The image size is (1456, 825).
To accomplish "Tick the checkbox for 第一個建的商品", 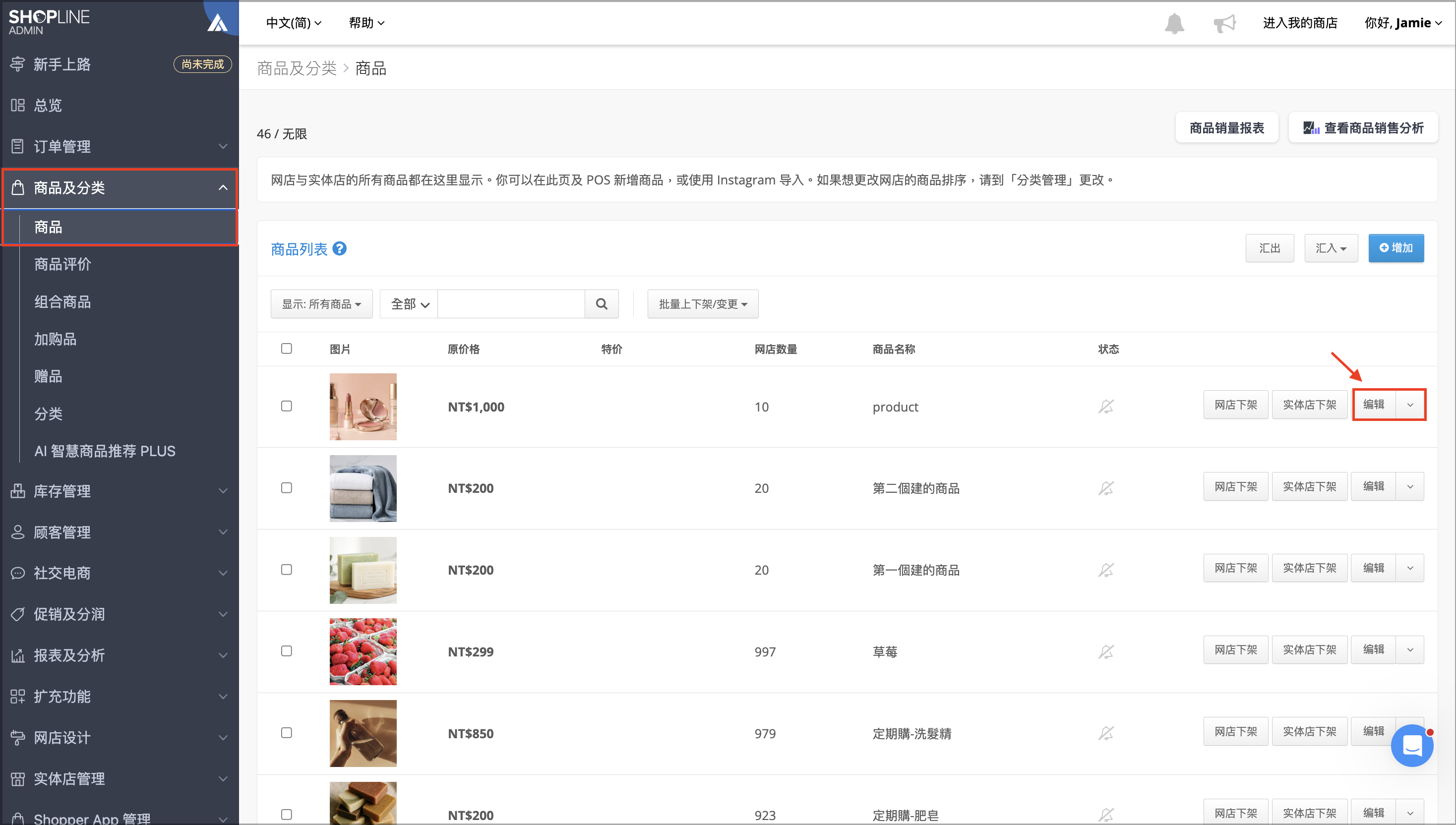I will point(286,569).
